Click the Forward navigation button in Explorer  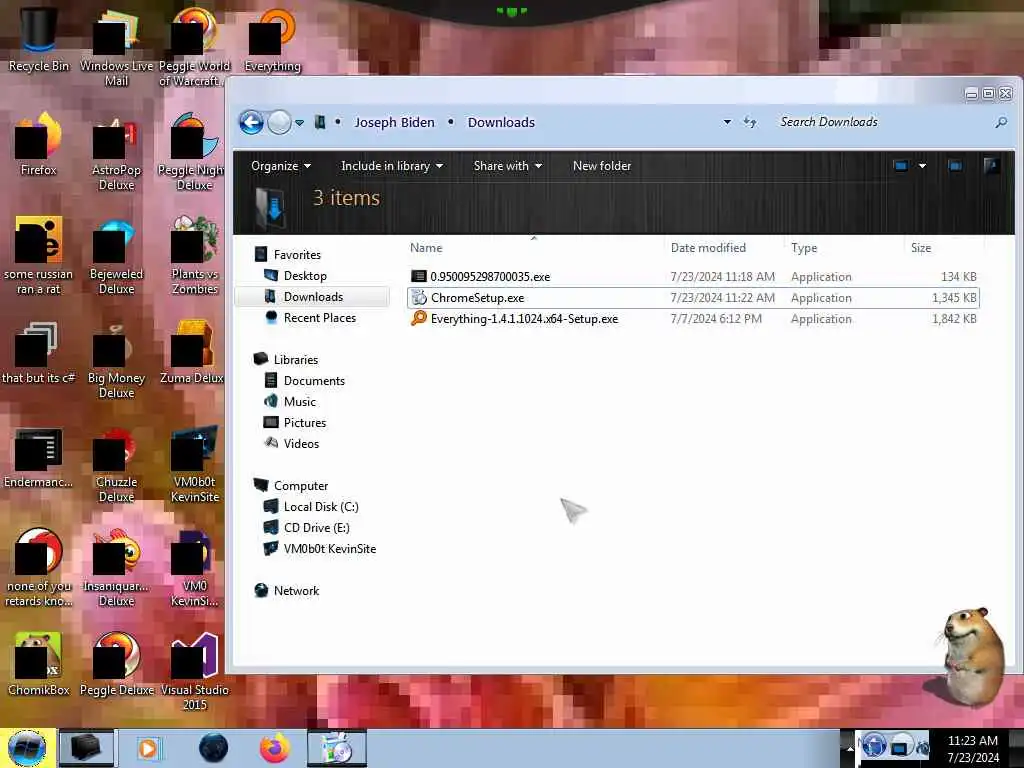(280, 122)
